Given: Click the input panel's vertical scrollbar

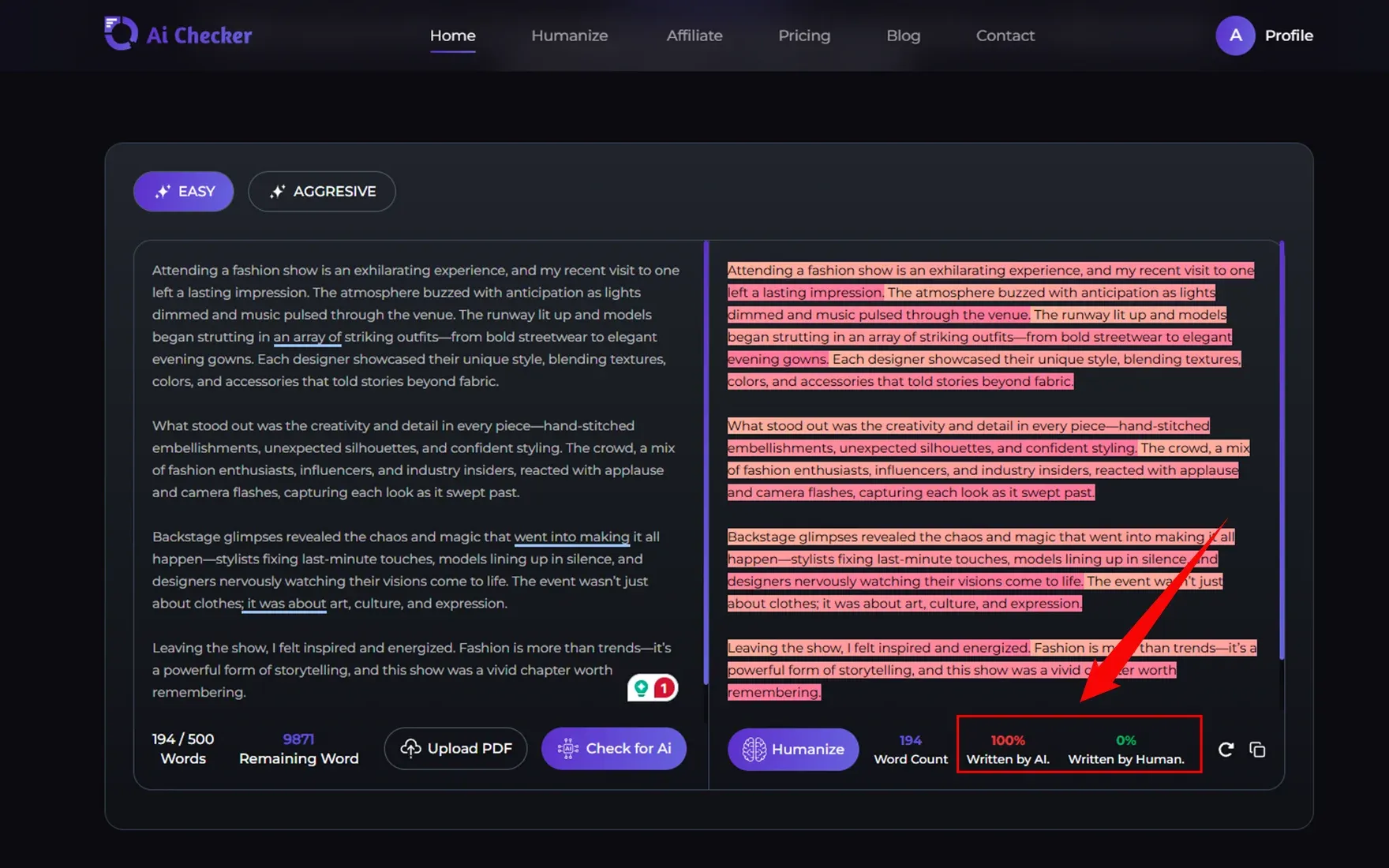Looking at the screenshot, I should coord(706,462).
